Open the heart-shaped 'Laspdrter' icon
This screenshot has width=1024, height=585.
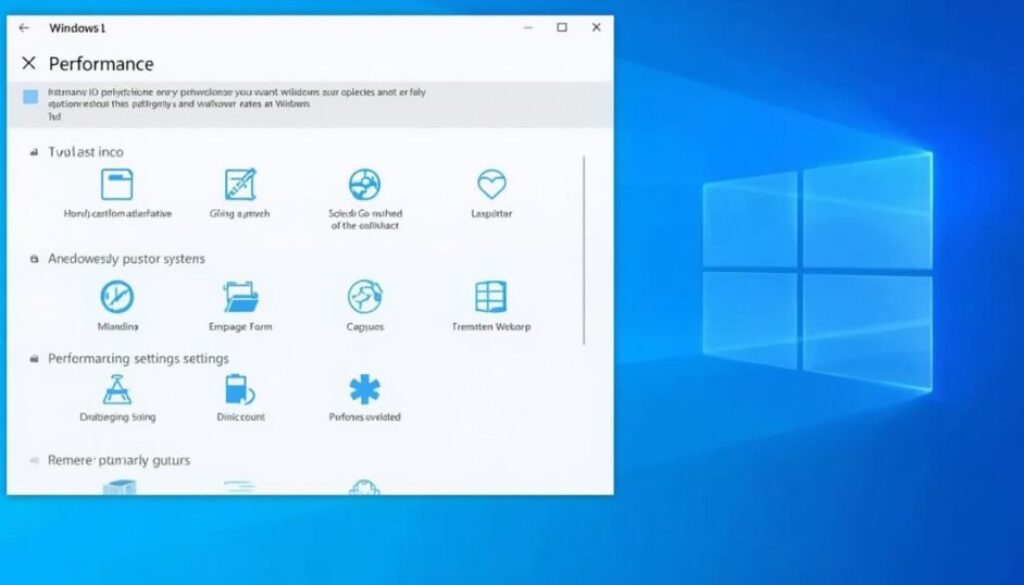[491, 185]
